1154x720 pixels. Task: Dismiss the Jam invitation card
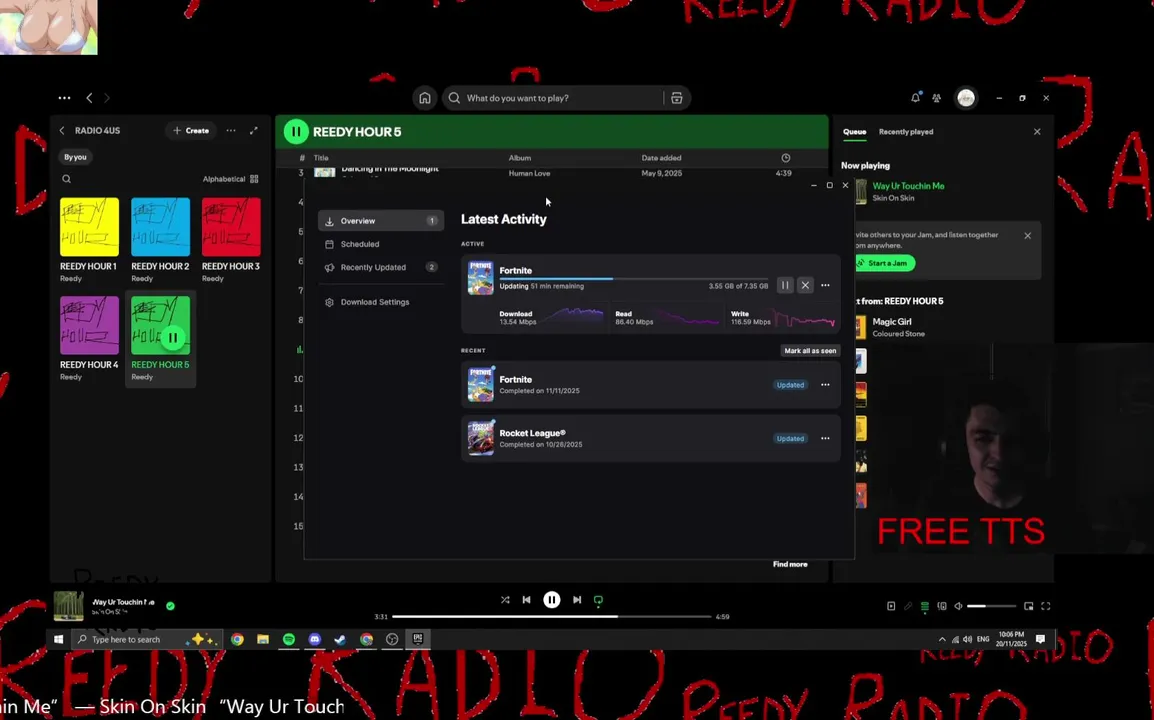coord(1027,236)
